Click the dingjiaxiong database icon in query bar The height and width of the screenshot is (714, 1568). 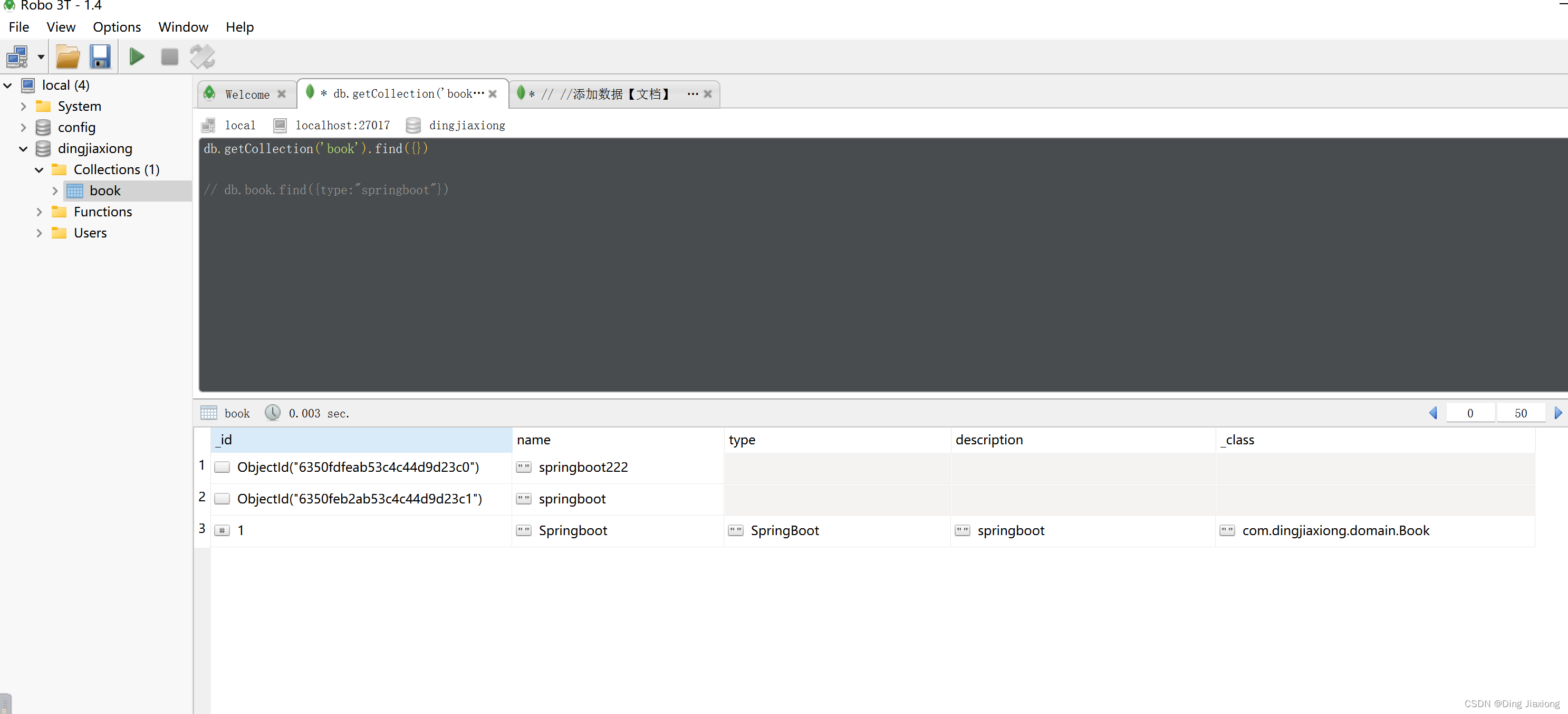click(x=413, y=126)
